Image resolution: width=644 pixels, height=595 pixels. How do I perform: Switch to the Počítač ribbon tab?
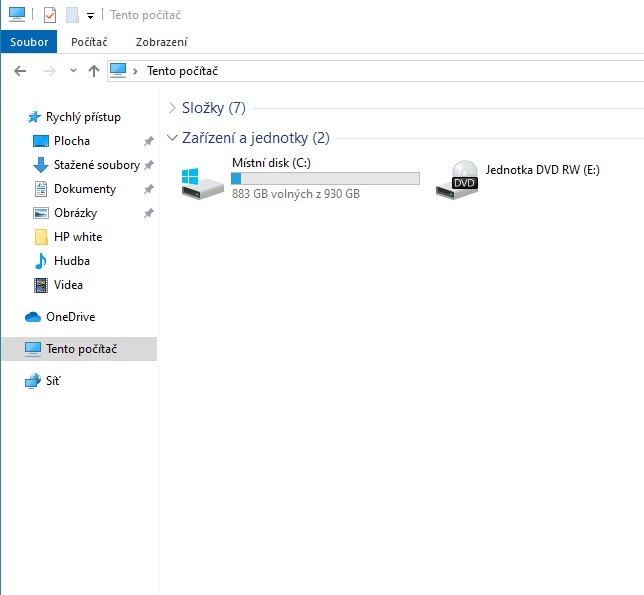coord(89,42)
